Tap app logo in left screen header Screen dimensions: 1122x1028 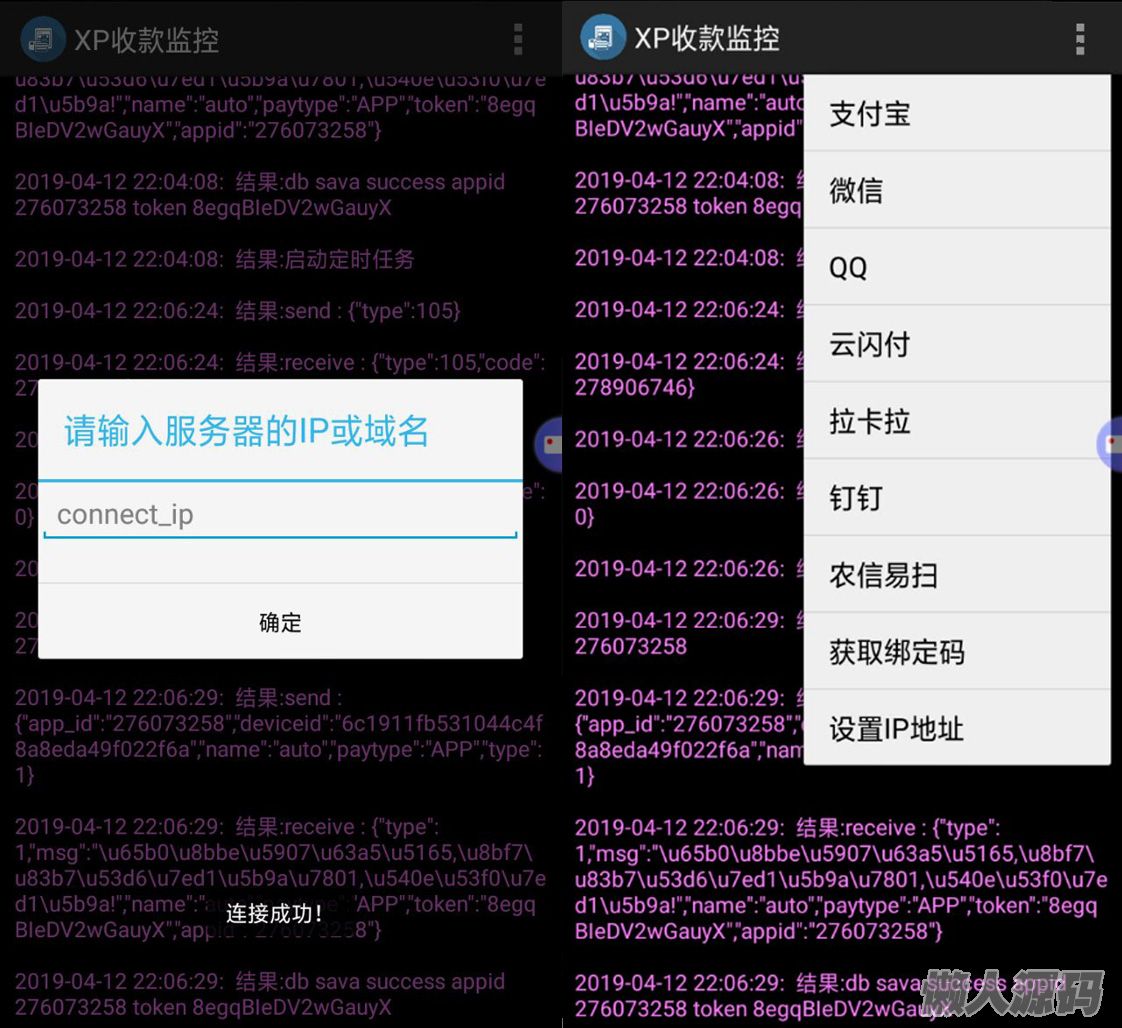coord(42,39)
